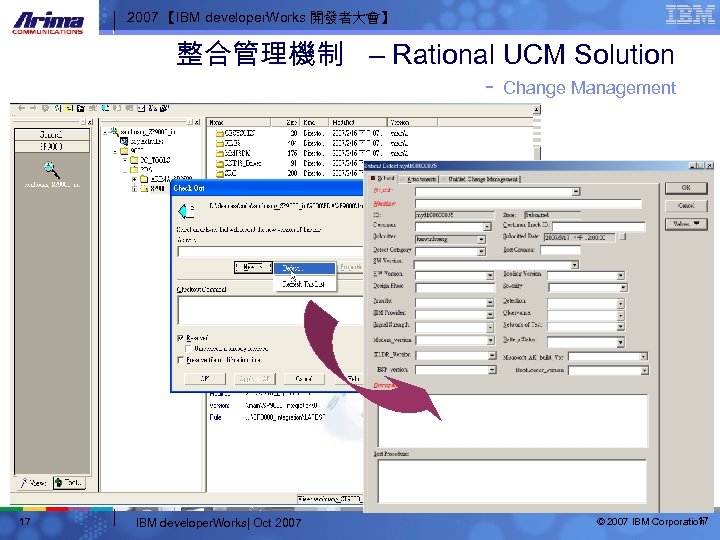Switch to the Toolbox tab at bottom left

click(x=69, y=483)
